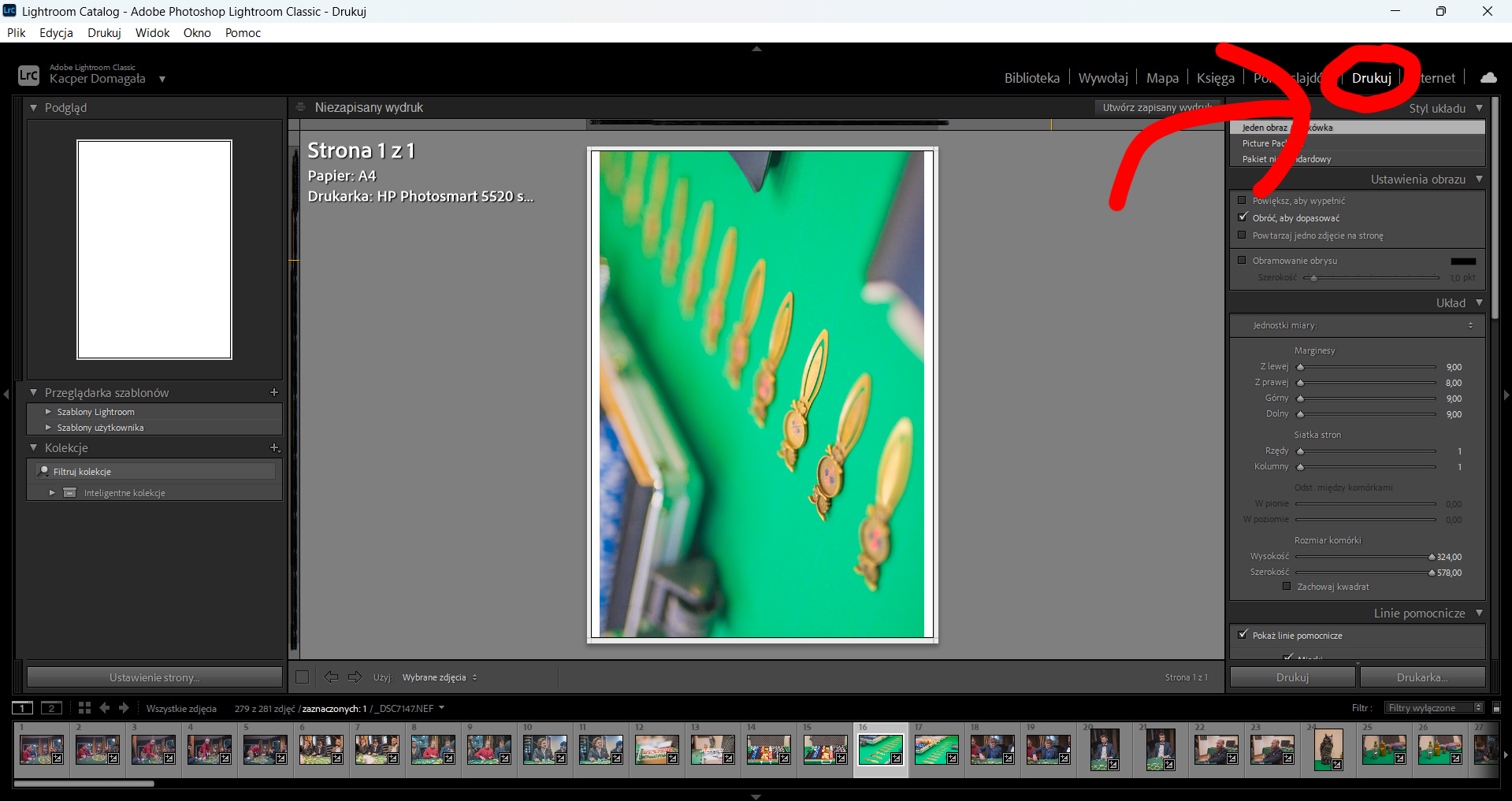Click the Drukarka button

1422,677
